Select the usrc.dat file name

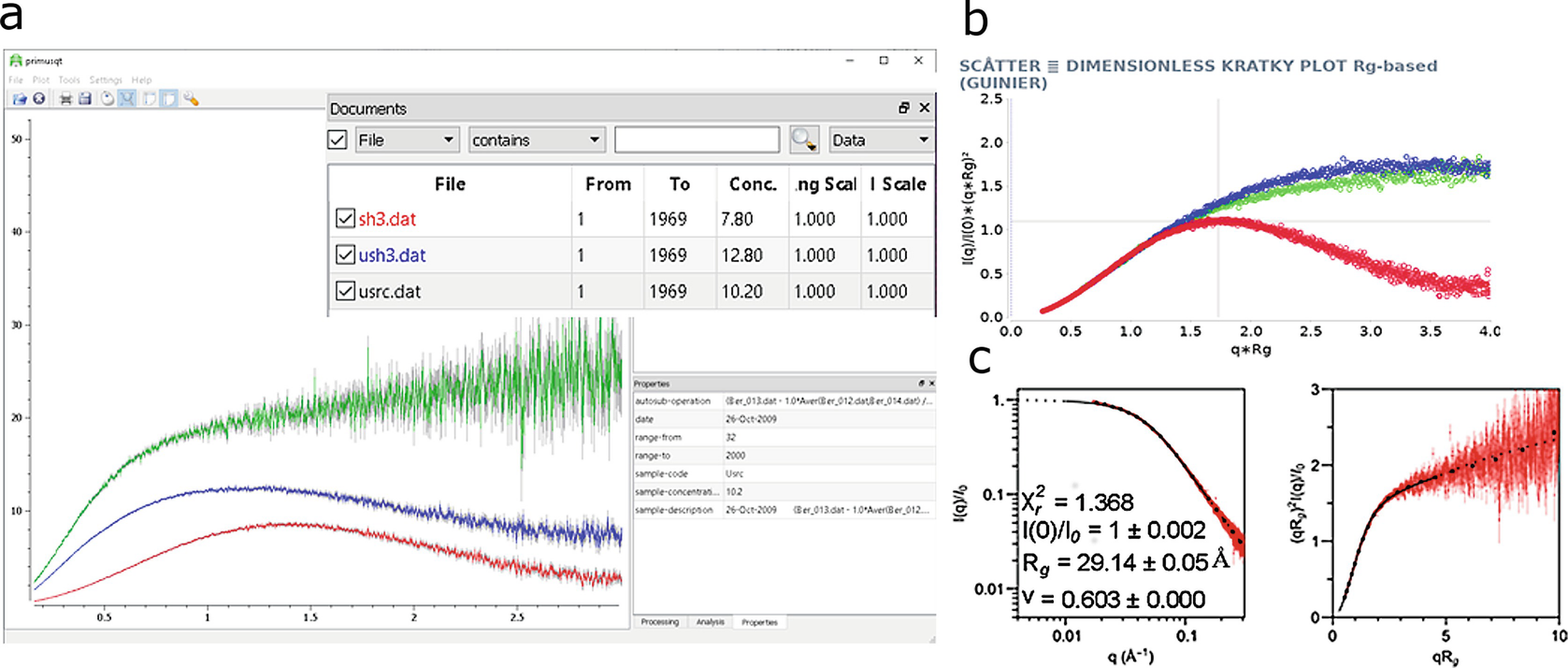(x=390, y=292)
